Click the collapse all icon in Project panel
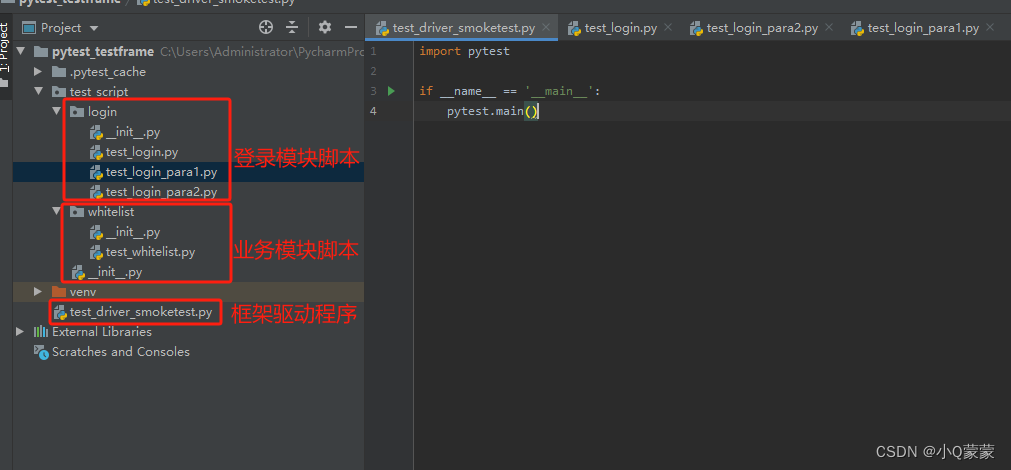 [x=292, y=27]
